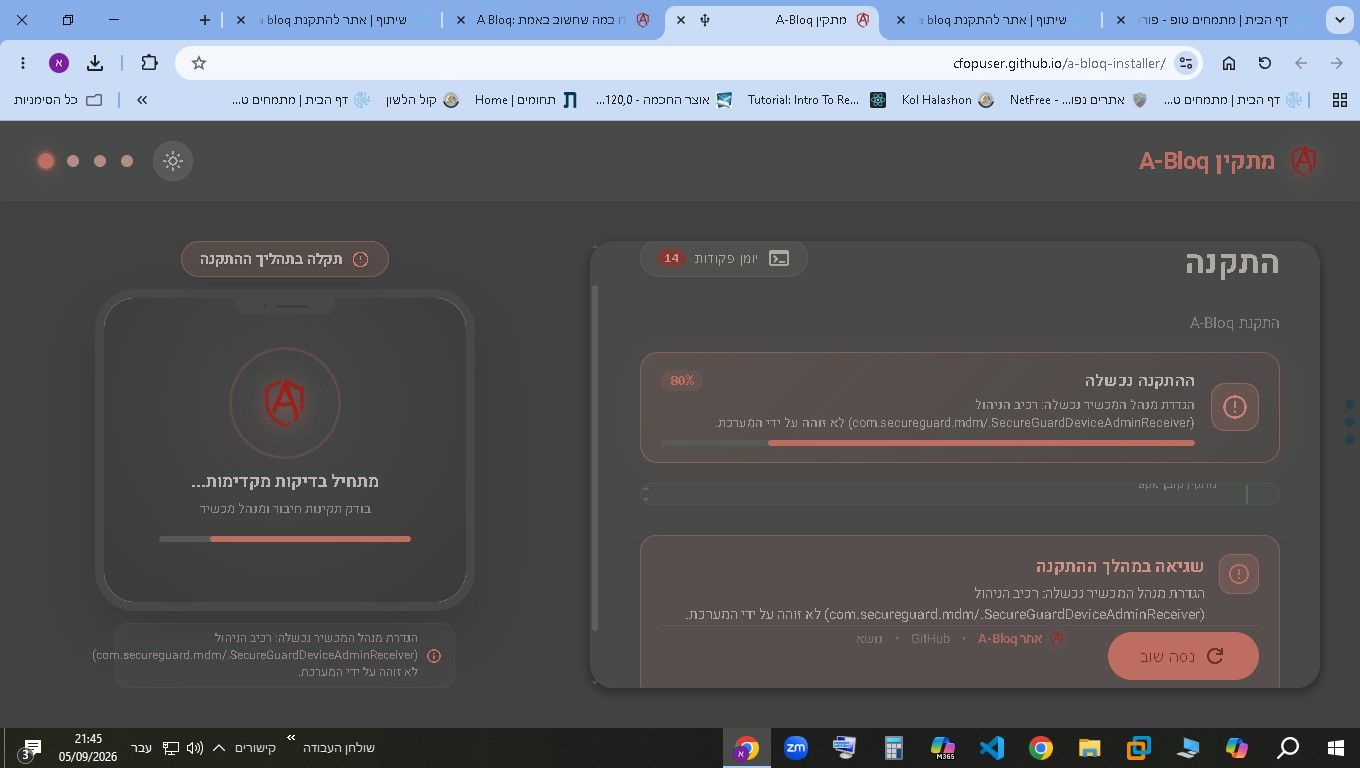Open the Tutorial: Intro To Re... bookmark
This screenshot has height=768, width=1360.
(x=816, y=99)
